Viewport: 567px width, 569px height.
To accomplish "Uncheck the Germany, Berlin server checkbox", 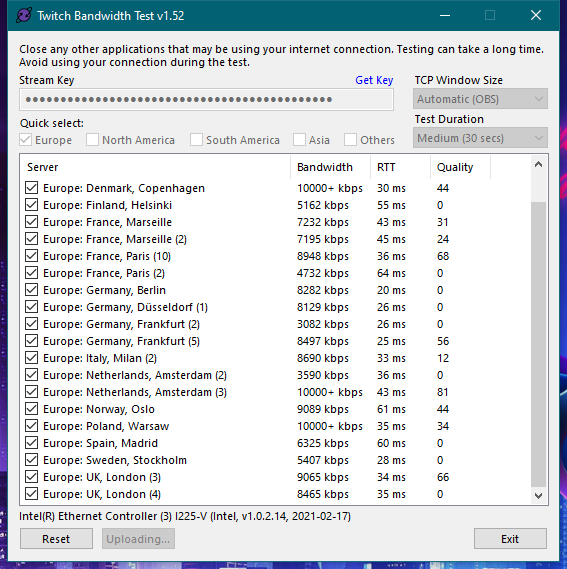I will [32, 290].
